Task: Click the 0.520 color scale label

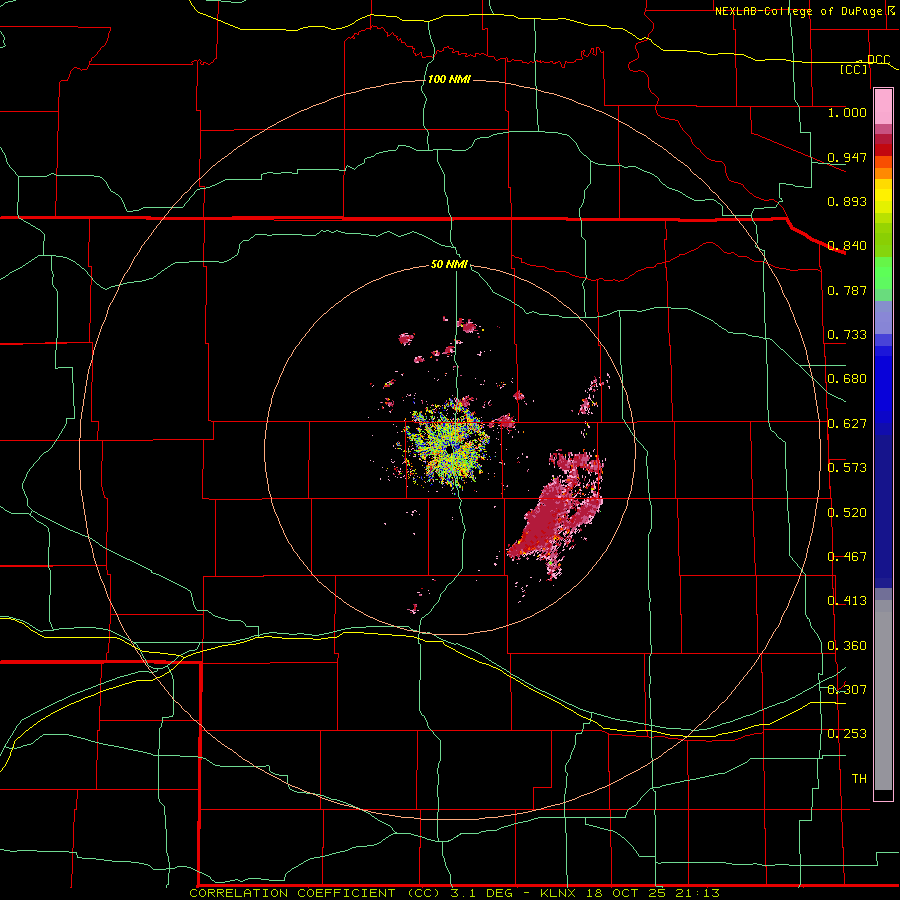Action: tap(847, 513)
